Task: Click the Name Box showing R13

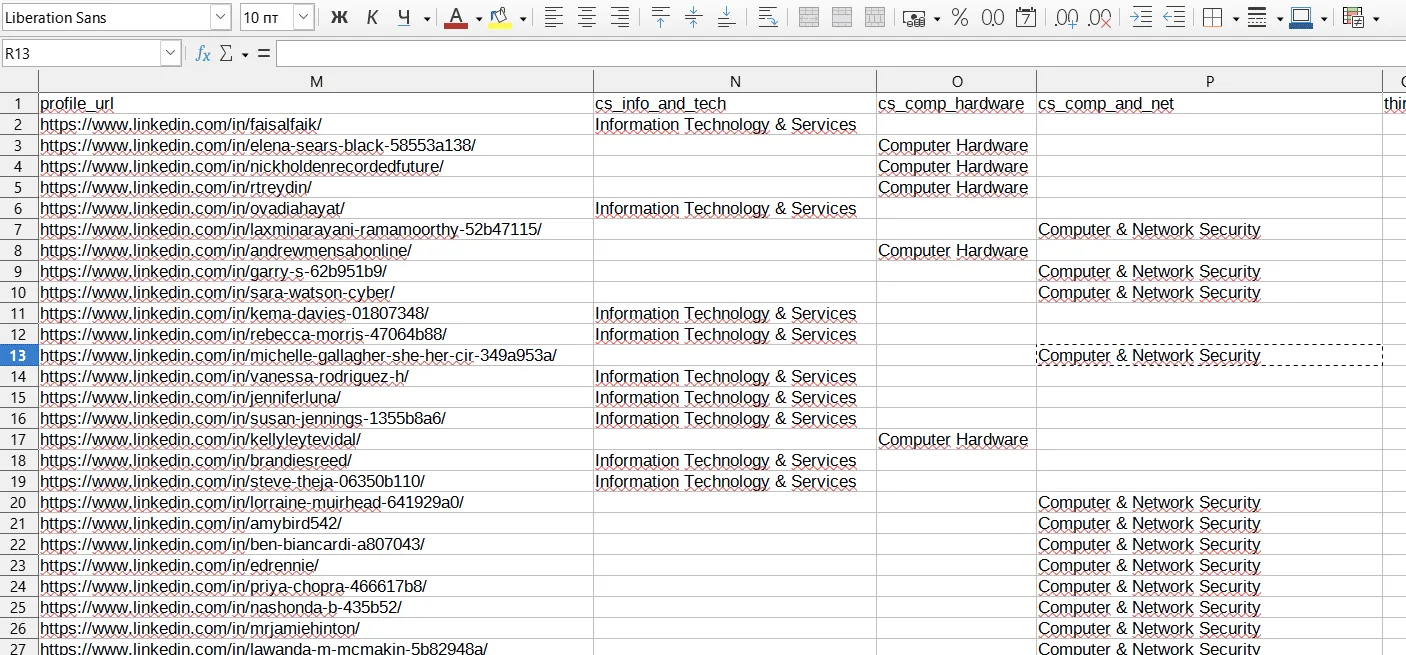Action: coord(81,54)
